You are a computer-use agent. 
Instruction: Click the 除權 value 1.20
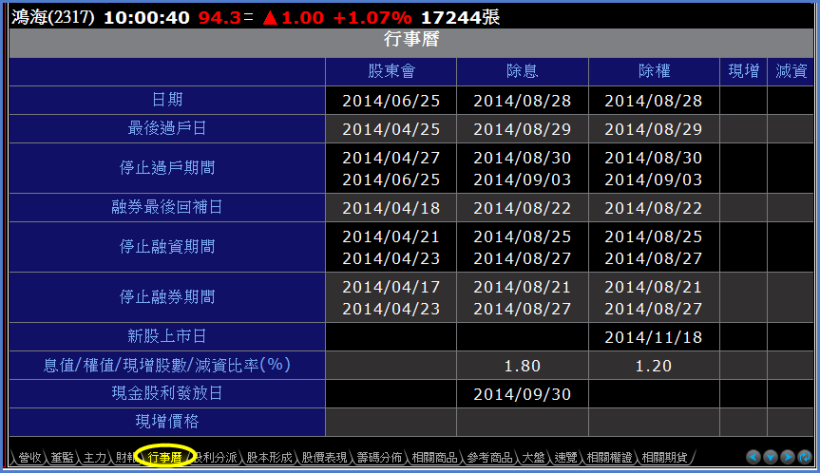tap(654, 366)
